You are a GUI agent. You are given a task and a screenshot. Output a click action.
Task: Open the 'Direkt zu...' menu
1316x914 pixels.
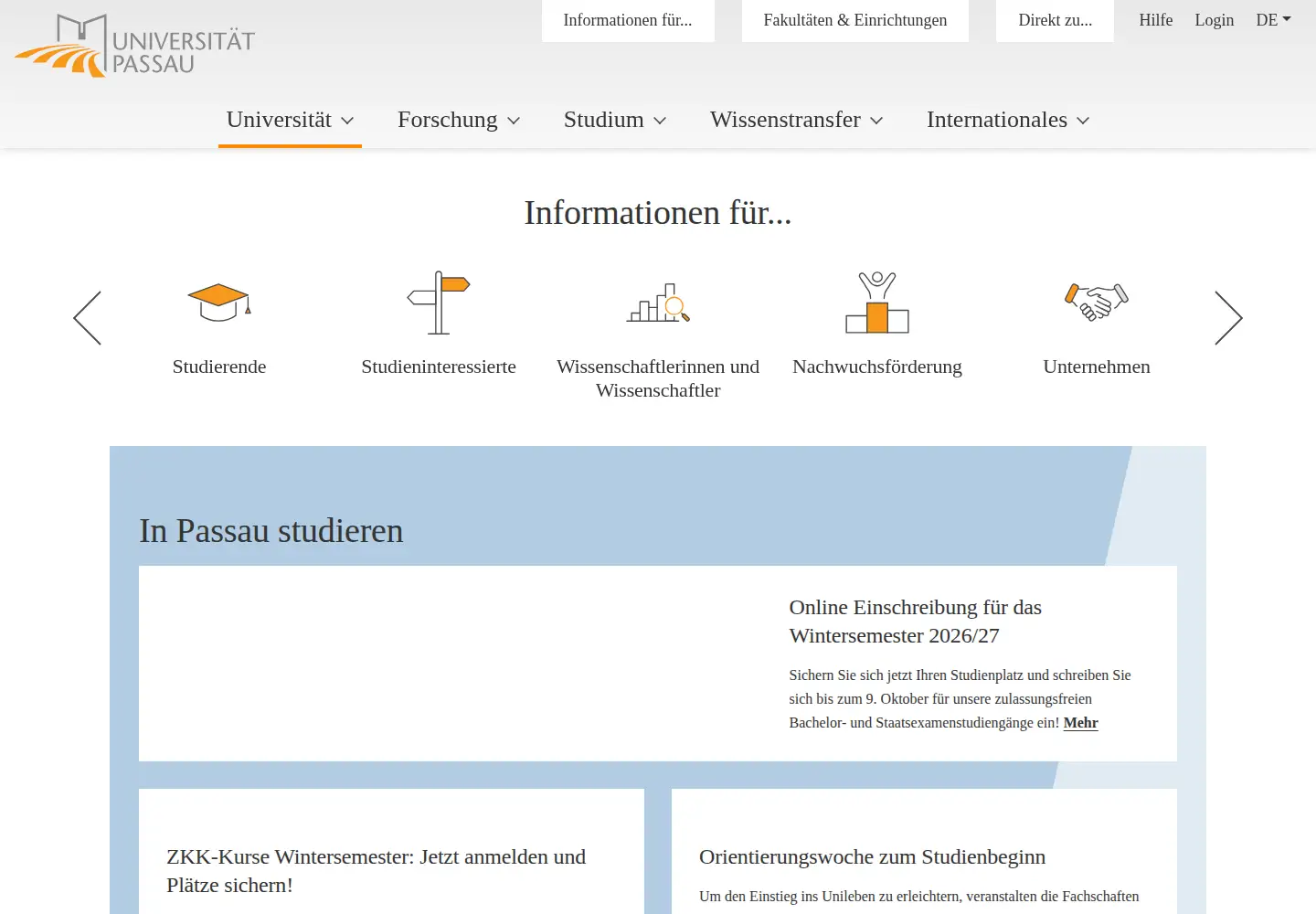[1055, 20]
